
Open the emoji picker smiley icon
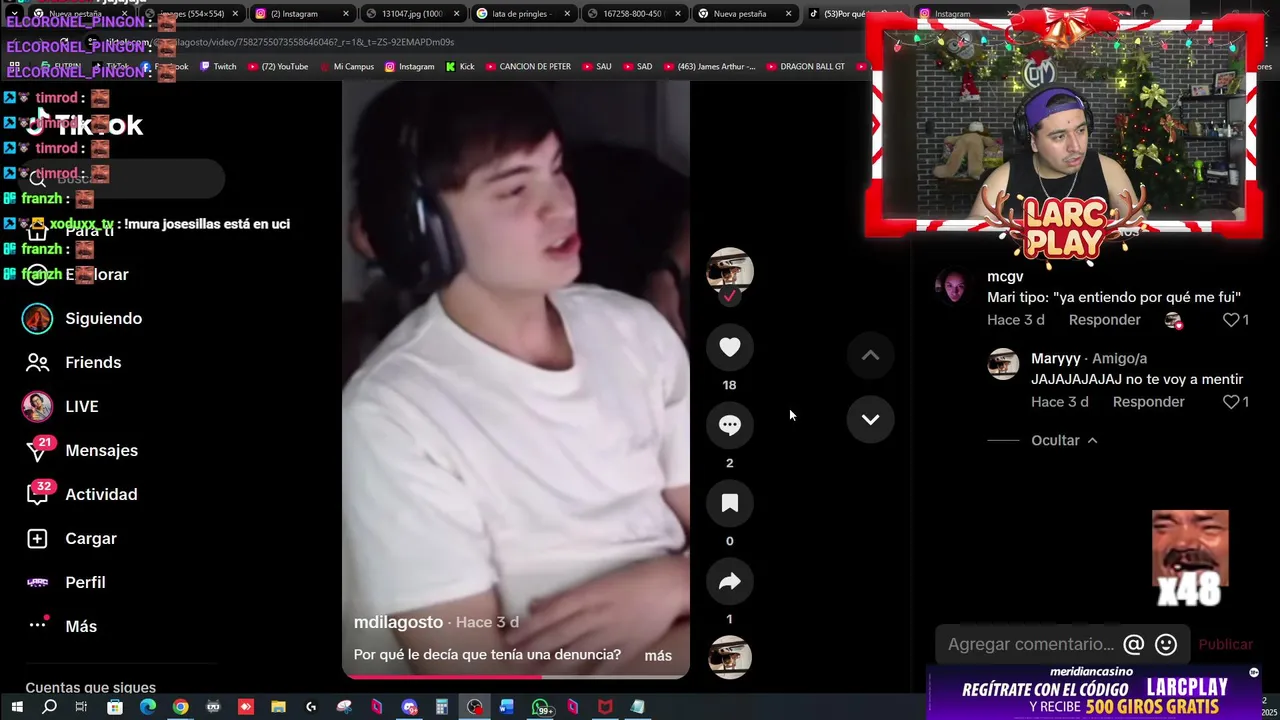click(1166, 645)
